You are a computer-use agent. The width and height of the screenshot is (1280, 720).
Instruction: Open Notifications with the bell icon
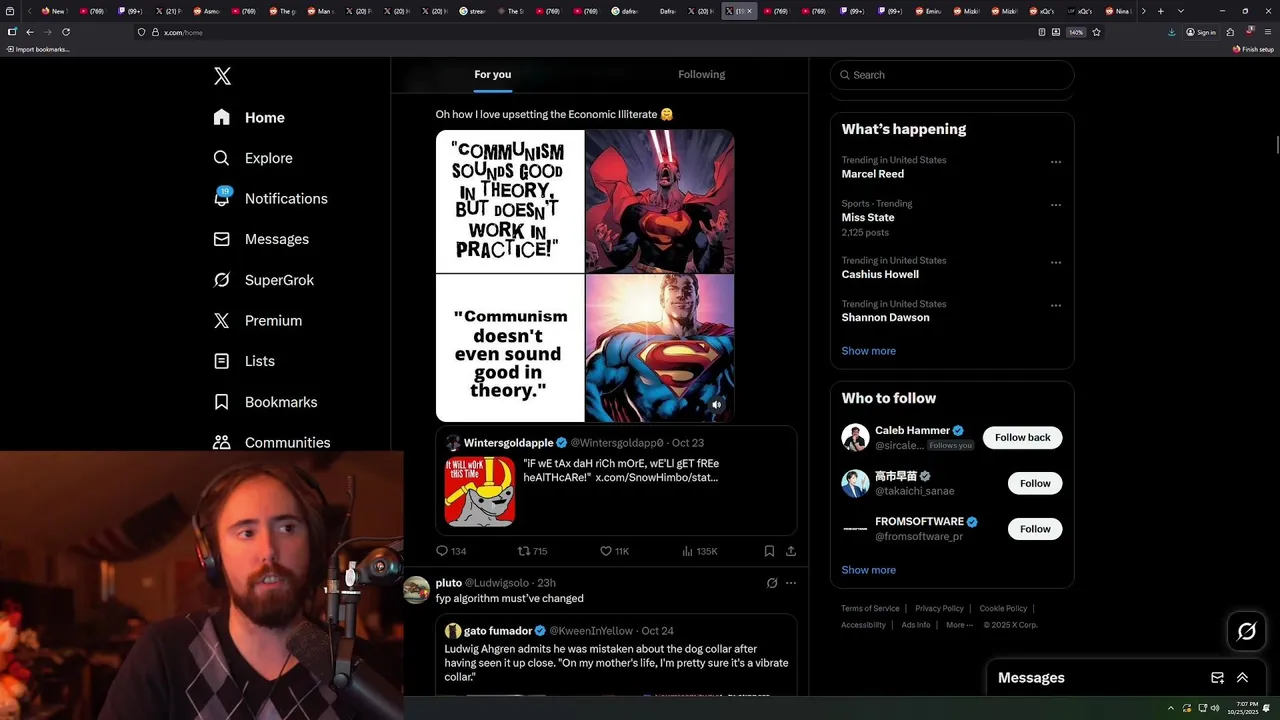coord(270,198)
